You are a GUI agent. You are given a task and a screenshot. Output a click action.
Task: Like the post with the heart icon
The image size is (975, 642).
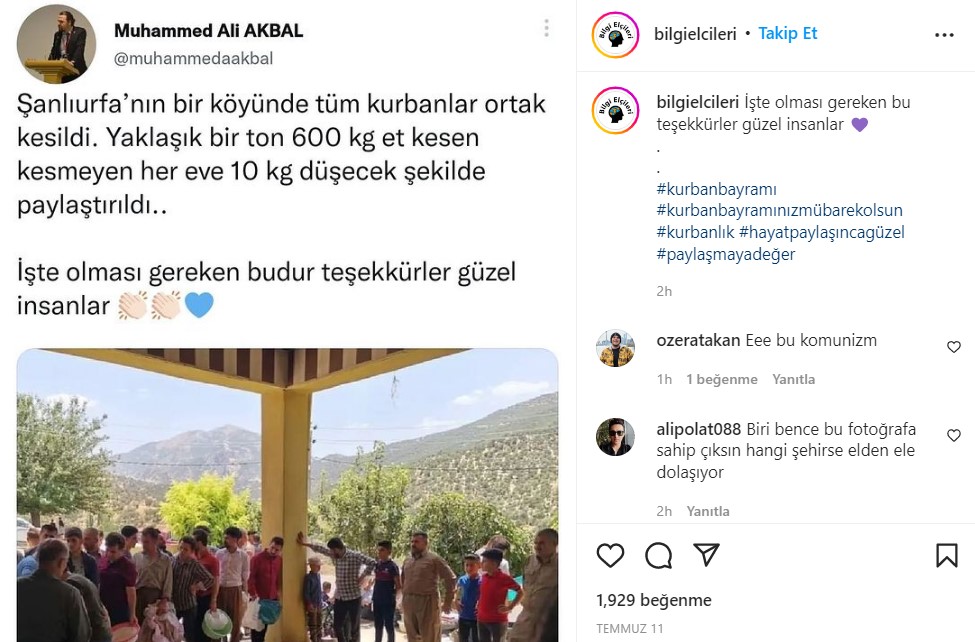[610, 555]
